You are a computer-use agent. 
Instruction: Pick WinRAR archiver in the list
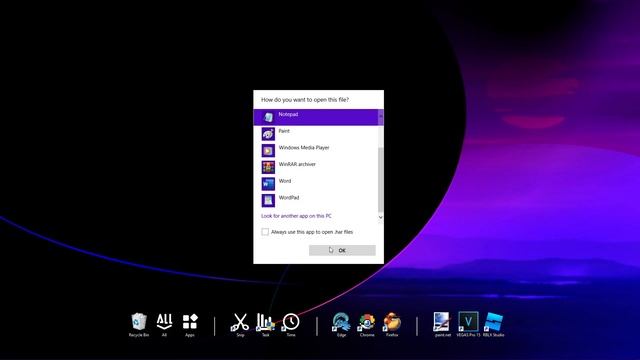pos(316,167)
